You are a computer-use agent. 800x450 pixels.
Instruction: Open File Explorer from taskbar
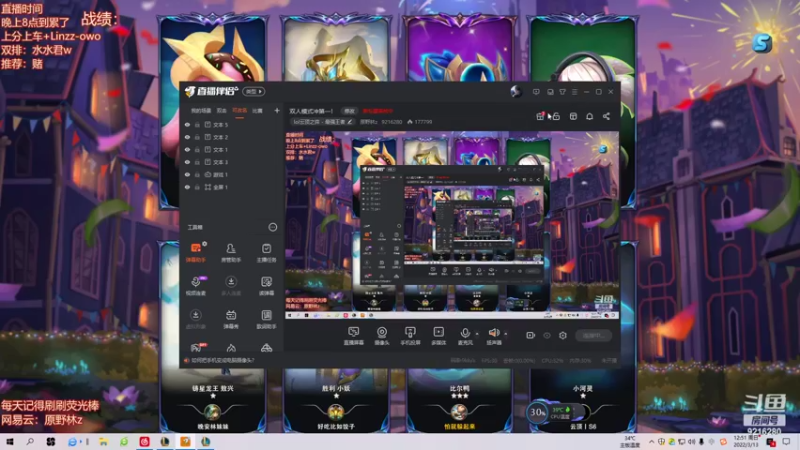(103, 442)
